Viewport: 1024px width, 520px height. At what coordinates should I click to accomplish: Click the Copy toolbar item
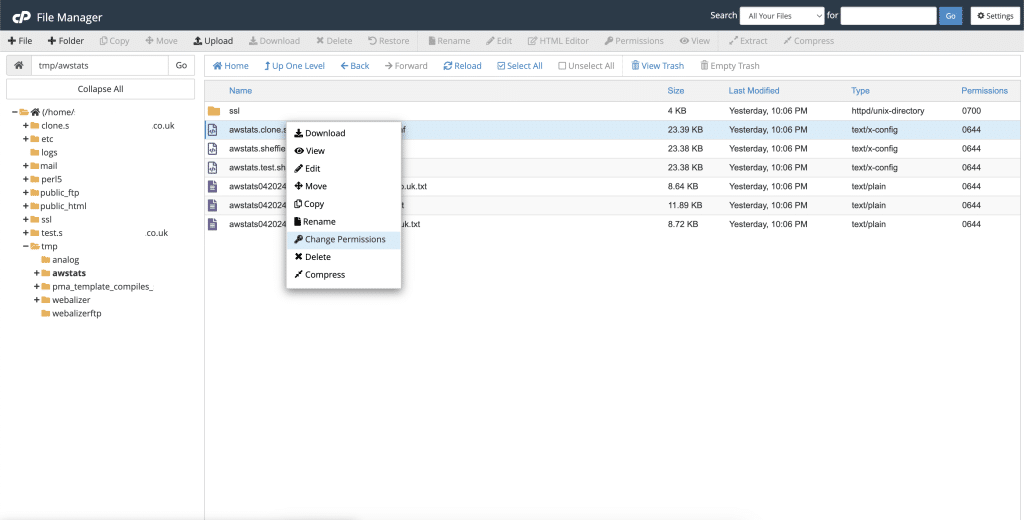click(114, 41)
